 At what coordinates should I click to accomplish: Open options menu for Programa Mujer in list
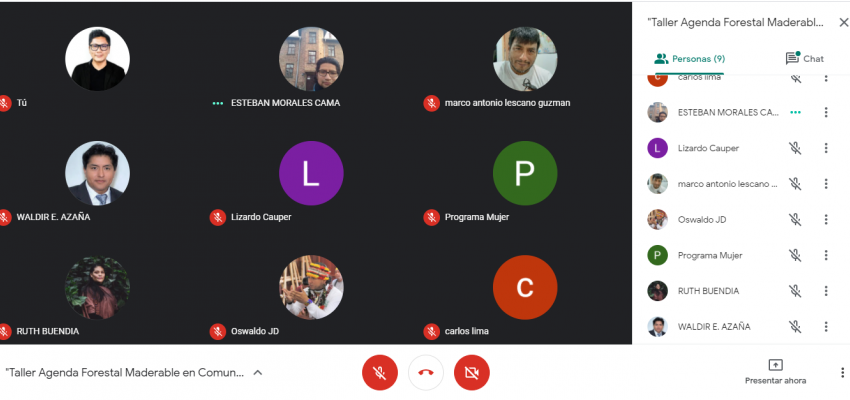[x=826, y=255]
